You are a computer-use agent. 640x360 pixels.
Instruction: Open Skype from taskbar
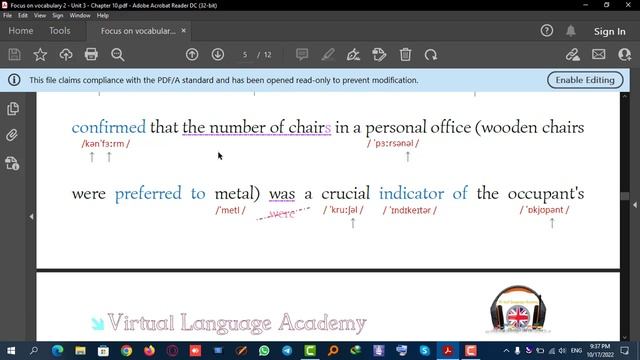(424, 351)
